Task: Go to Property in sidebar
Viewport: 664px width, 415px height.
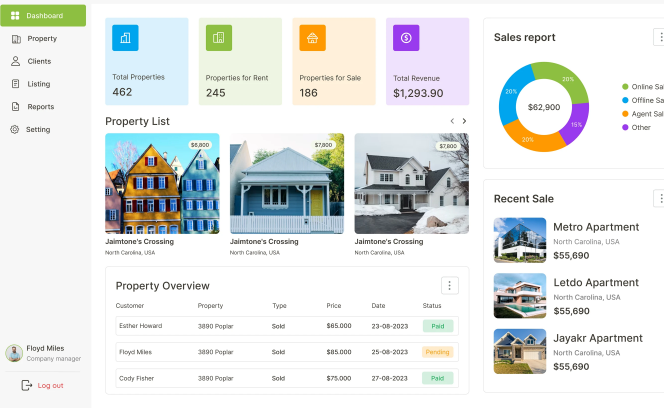Action: 42,39
